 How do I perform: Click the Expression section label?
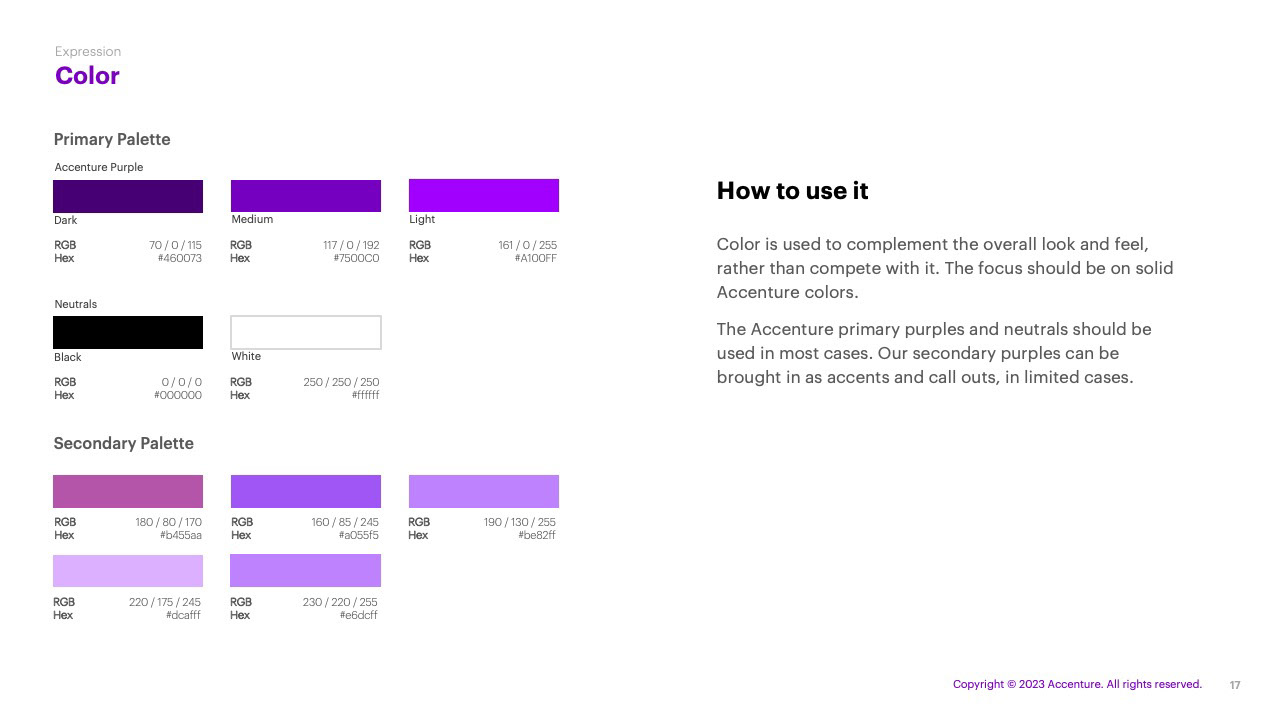(x=88, y=51)
